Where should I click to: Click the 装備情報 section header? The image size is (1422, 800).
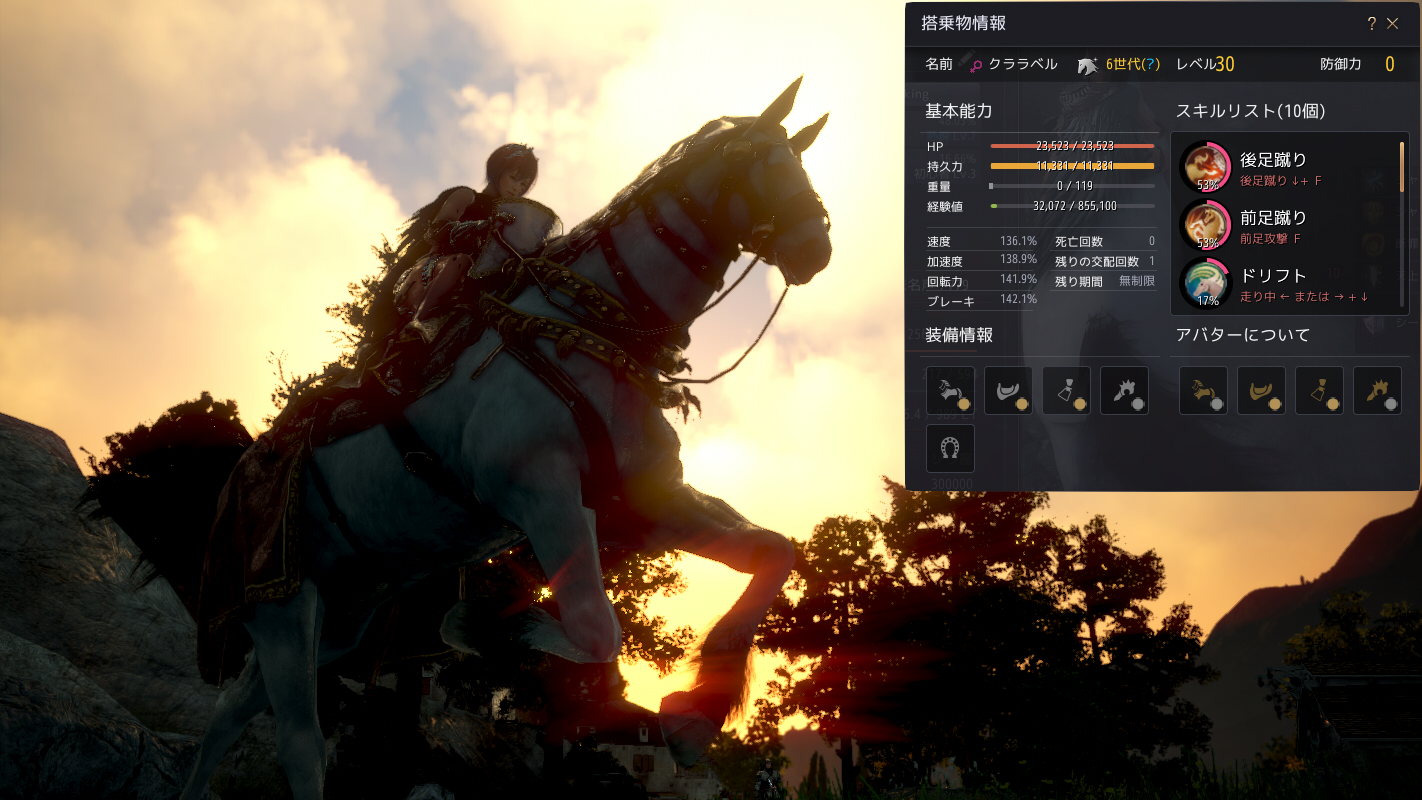959,335
